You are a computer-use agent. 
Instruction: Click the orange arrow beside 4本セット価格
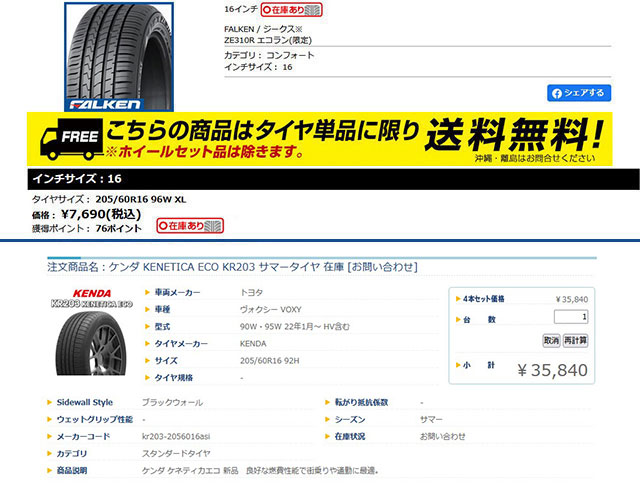458,299
